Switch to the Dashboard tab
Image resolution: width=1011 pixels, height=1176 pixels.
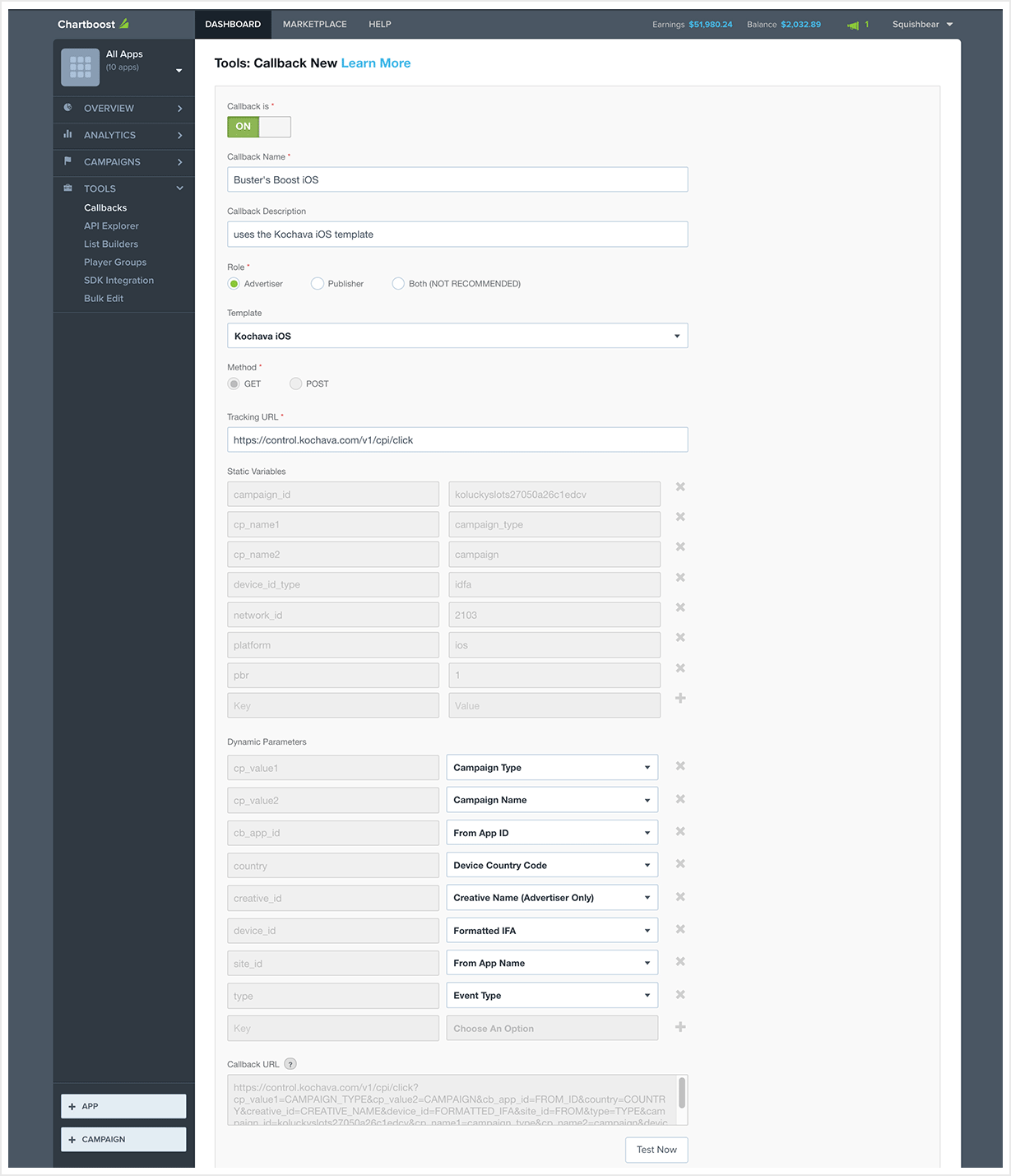point(233,25)
